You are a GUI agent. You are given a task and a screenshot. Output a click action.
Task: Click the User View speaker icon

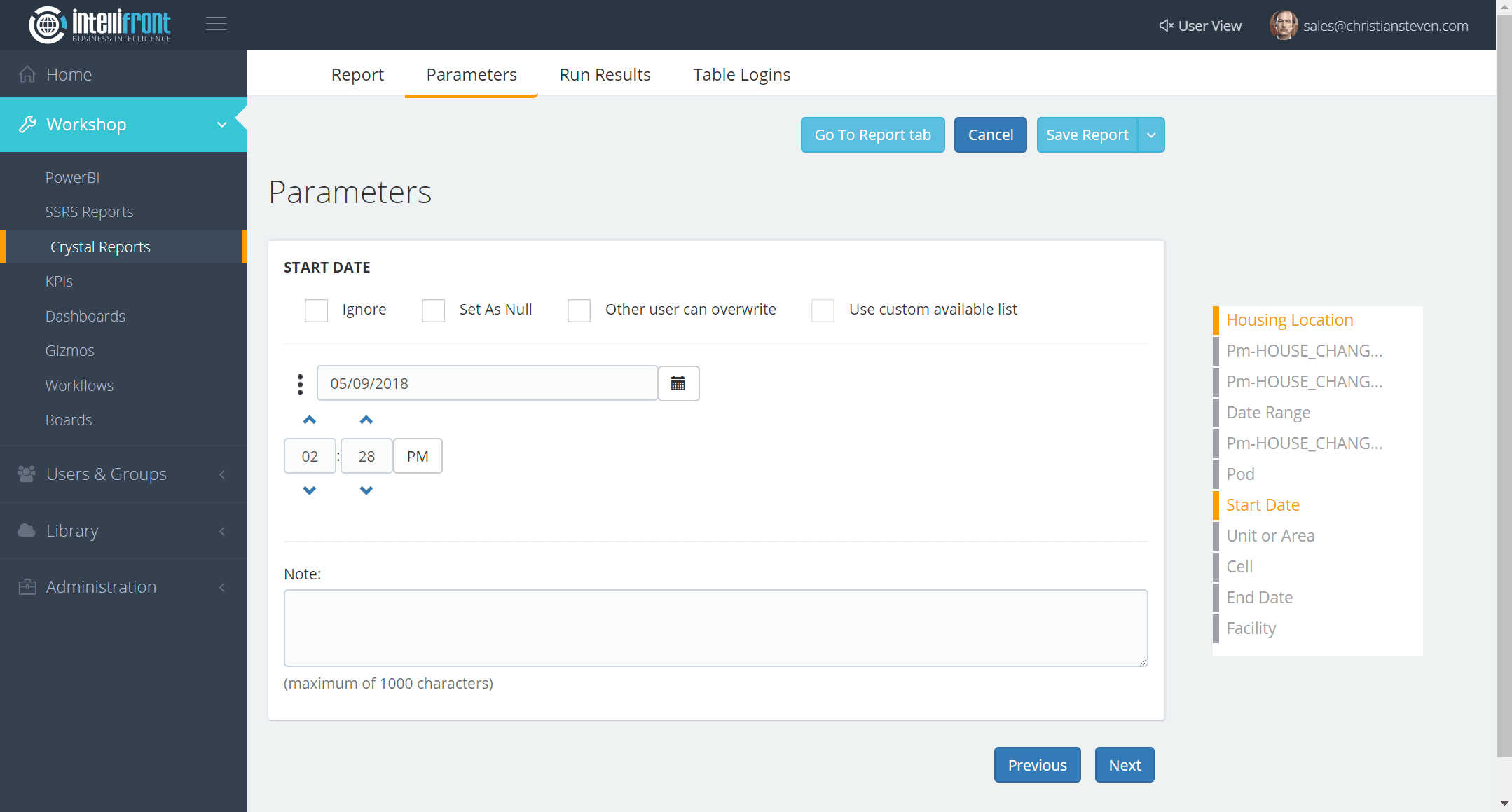coord(1166,26)
